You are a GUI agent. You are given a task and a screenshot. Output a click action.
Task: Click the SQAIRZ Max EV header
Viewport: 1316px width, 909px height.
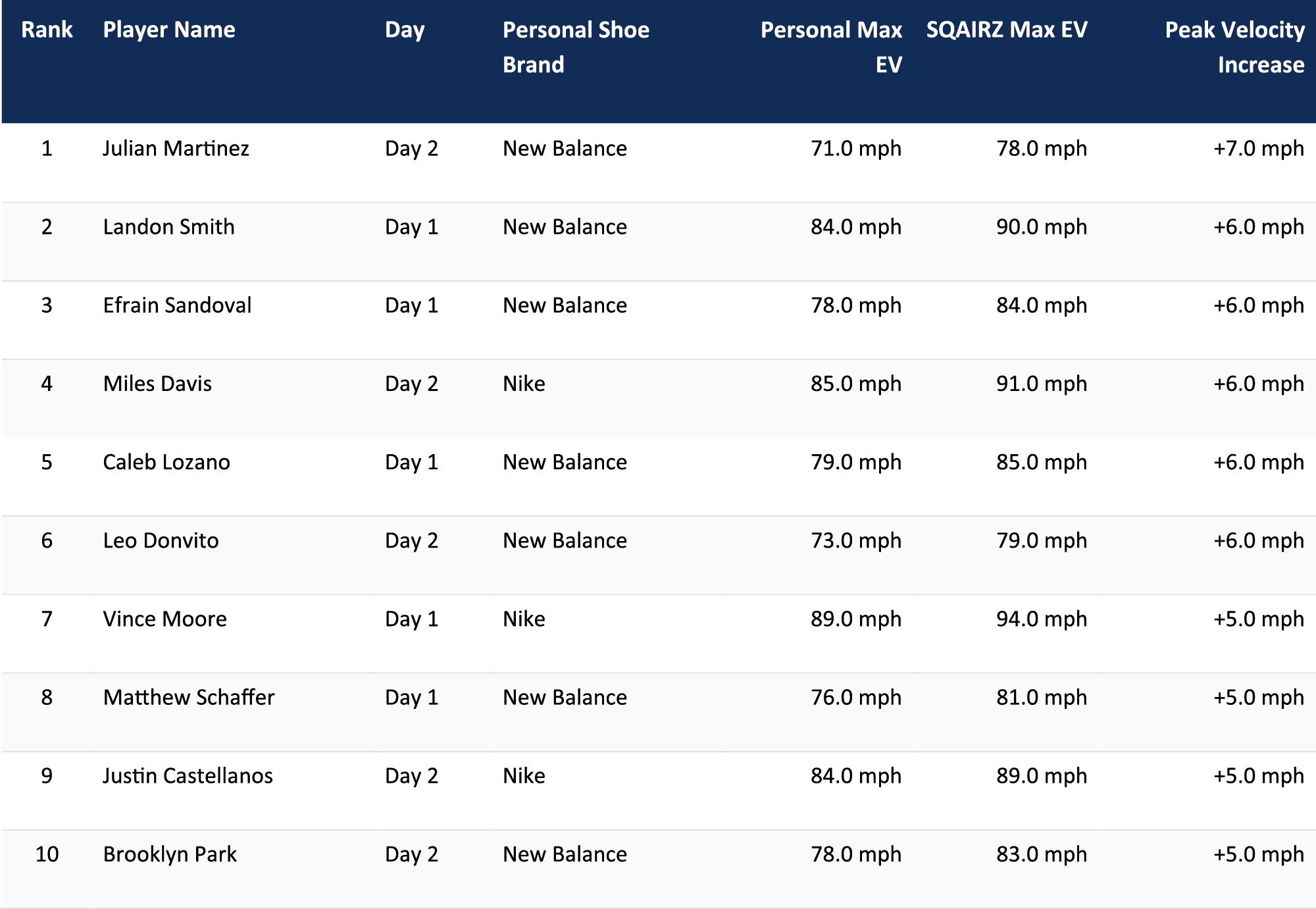click(x=1007, y=30)
